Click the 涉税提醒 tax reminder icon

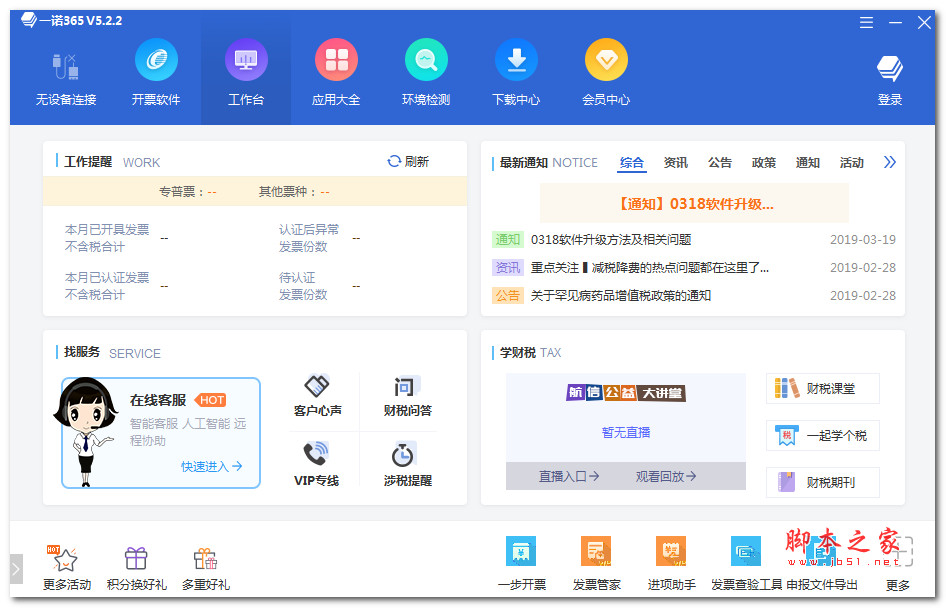tap(406, 462)
